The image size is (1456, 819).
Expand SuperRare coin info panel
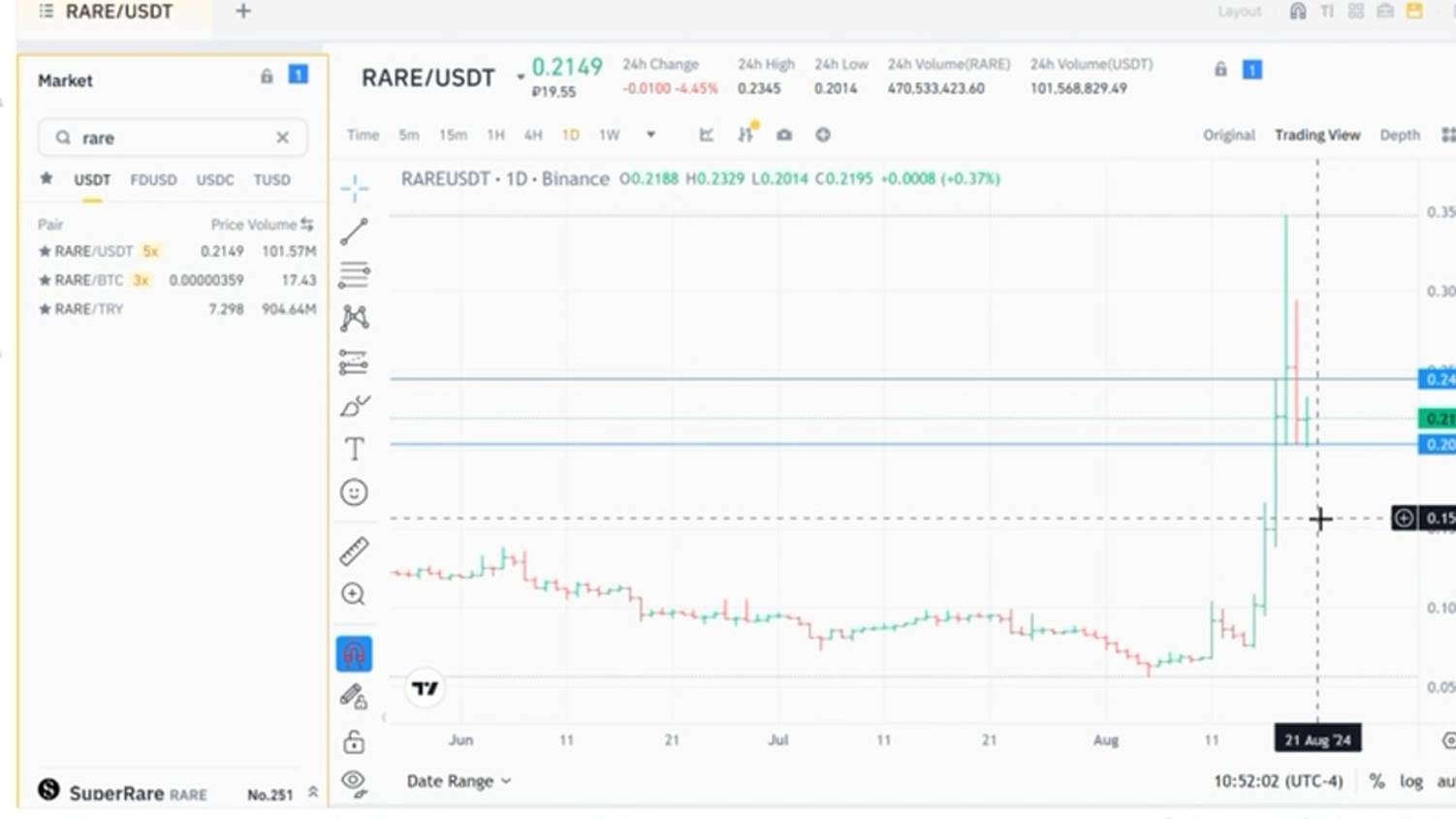(313, 792)
